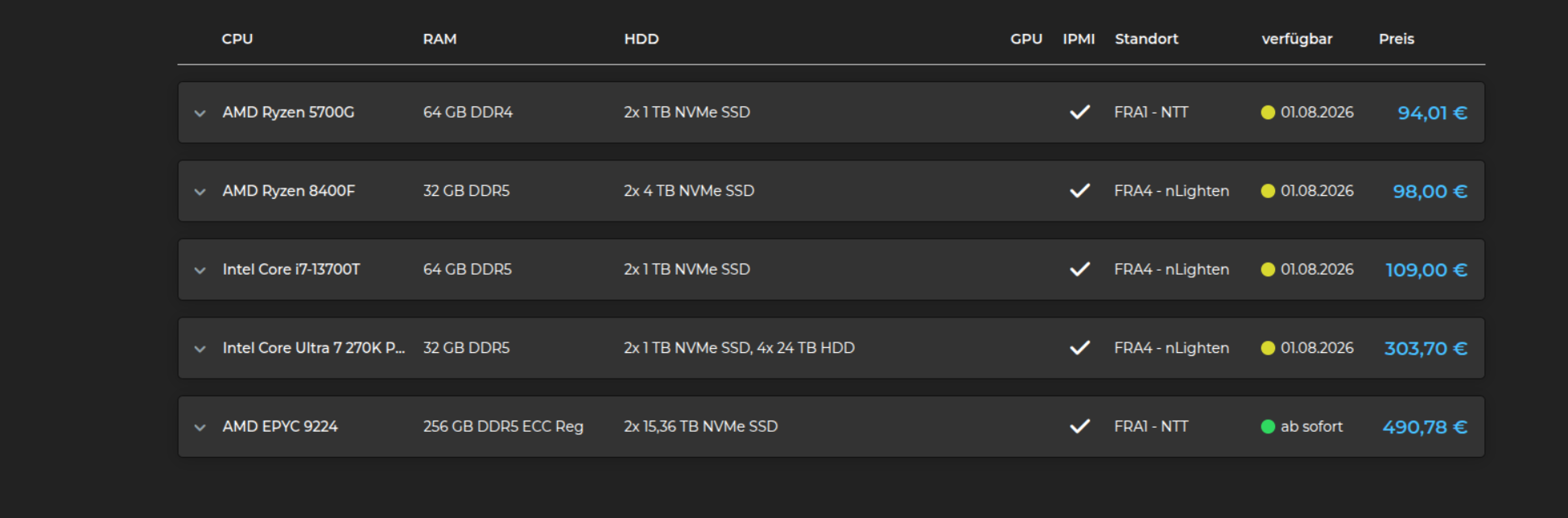Sort by the RAM column header

click(439, 39)
